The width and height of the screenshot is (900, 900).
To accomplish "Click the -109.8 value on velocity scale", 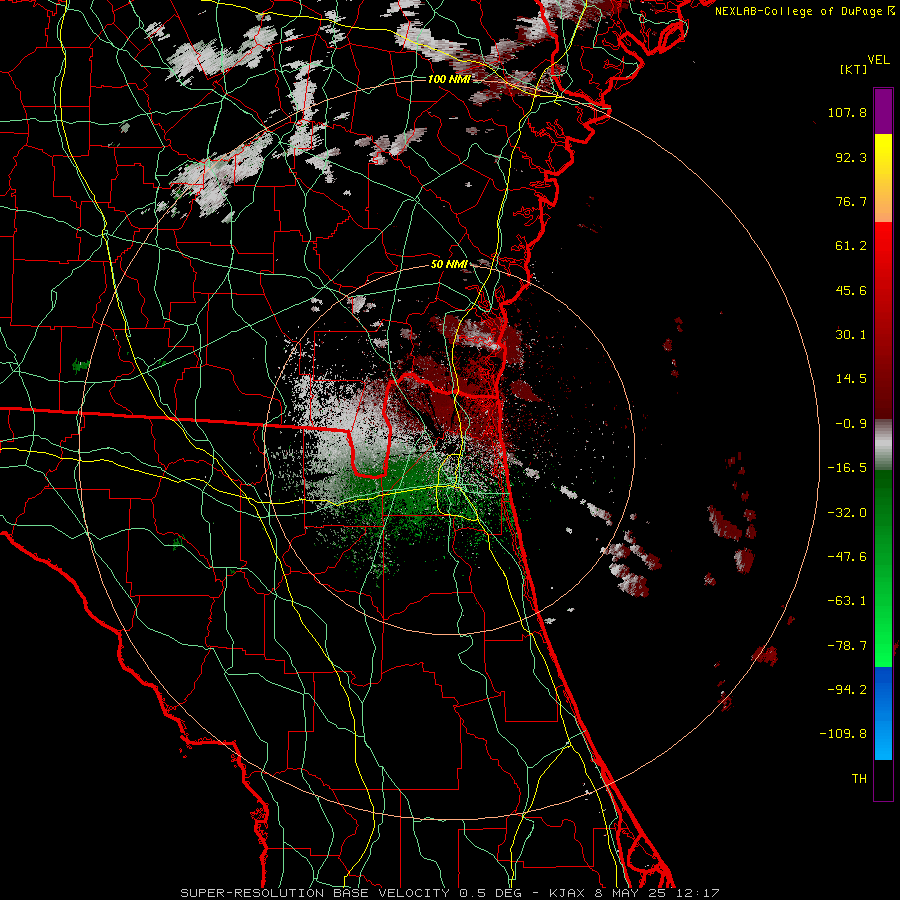I will coord(843,734).
